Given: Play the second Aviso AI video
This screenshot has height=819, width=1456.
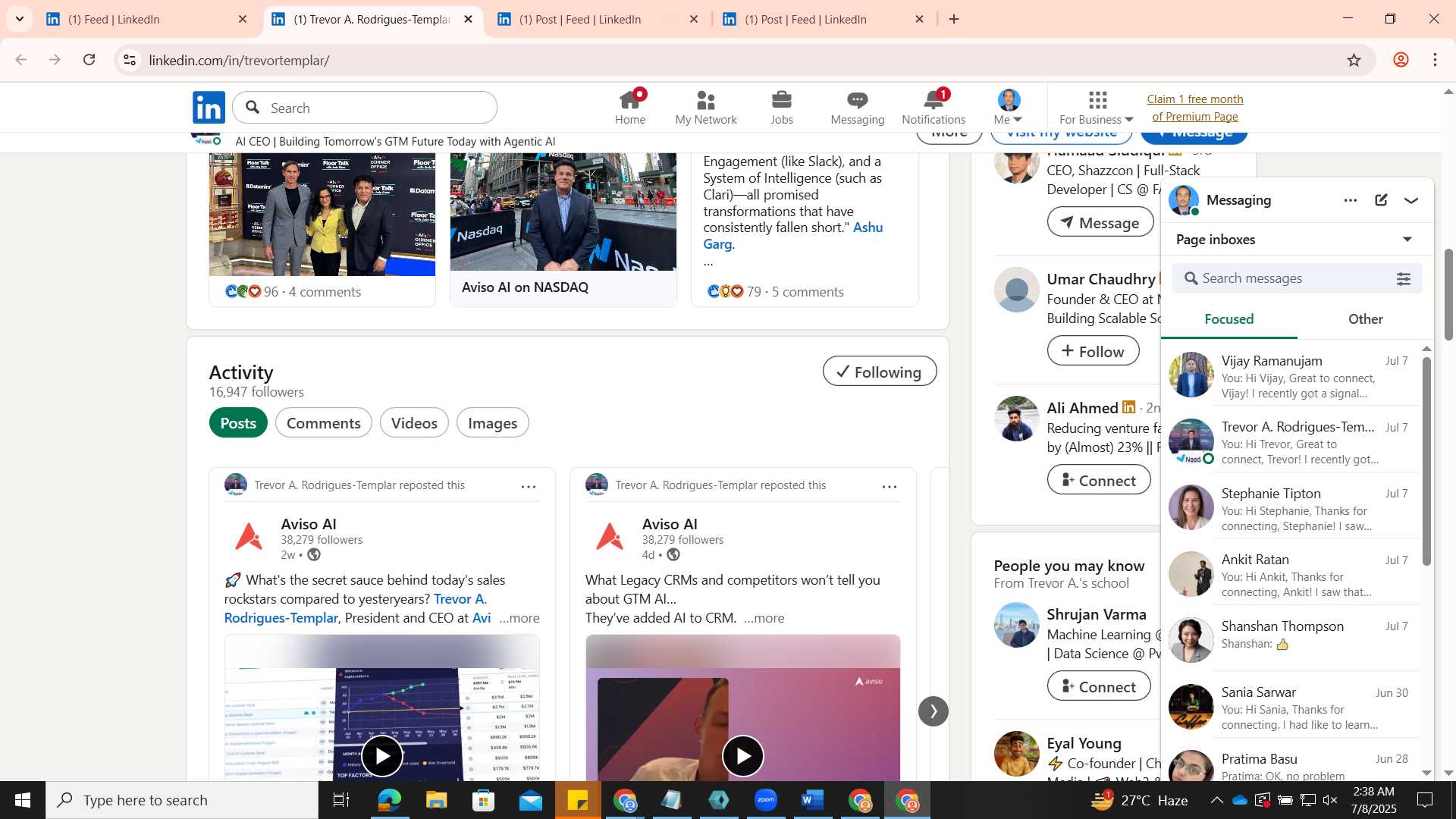Looking at the screenshot, I should click(742, 756).
